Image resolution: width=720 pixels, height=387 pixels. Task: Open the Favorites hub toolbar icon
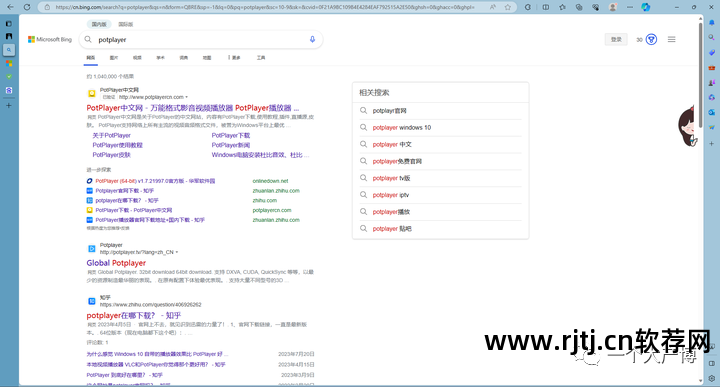click(562, 7)
